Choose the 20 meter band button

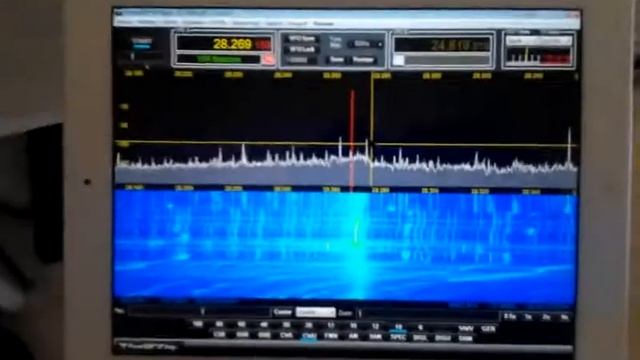coord(309,325)
